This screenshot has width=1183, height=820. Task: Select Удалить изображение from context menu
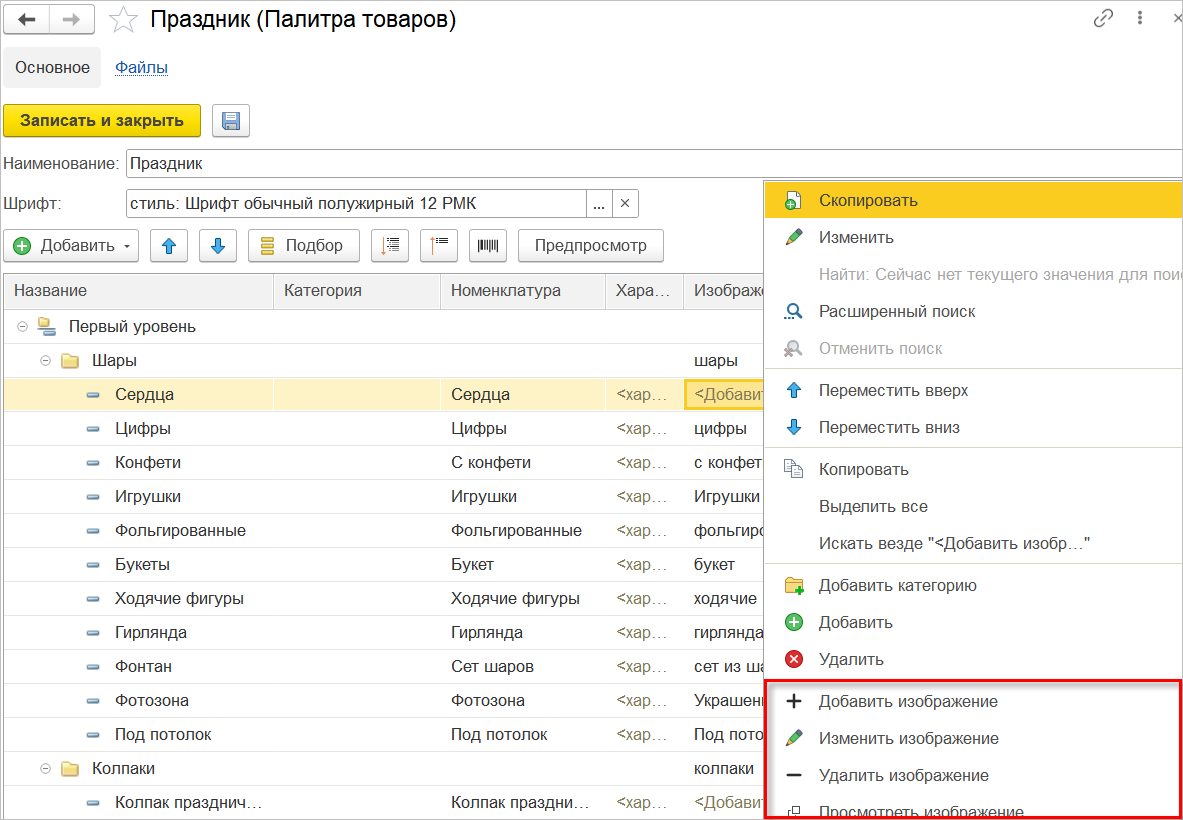(903, 775)
